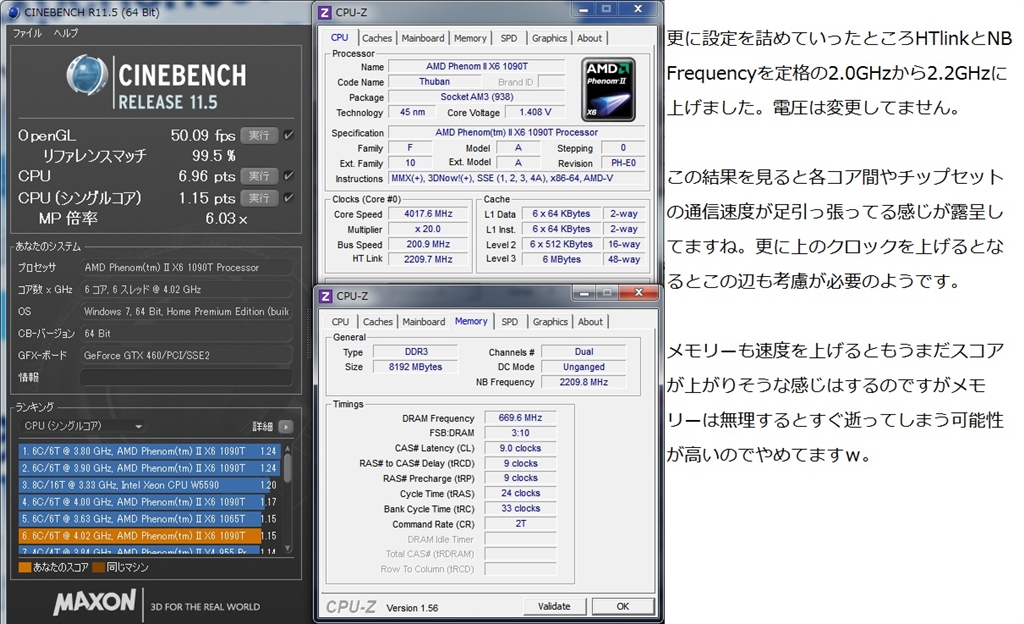
Task: Click the 情報 text input field
Action: click(186, 377)
